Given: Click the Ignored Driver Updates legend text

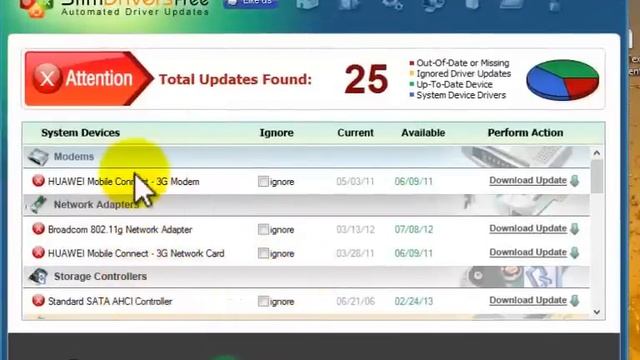Looking at the screenshot, I should pos(464,73).
